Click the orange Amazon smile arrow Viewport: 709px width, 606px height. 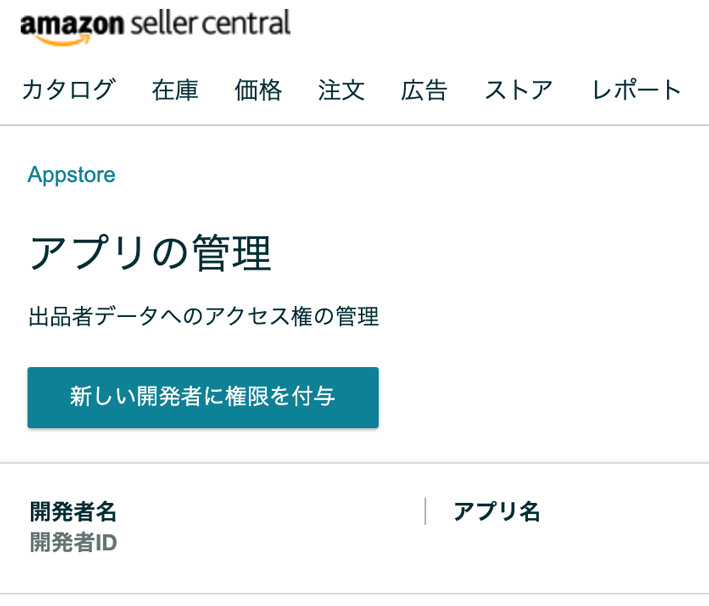[62, 40]
